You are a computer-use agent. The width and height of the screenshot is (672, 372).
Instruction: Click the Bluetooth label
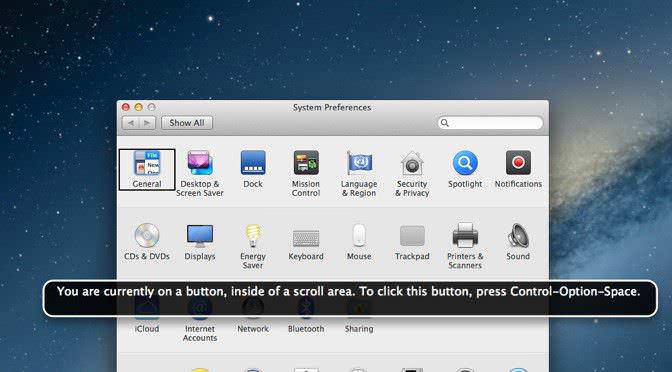pyautogui.click(x=306, y=329)
